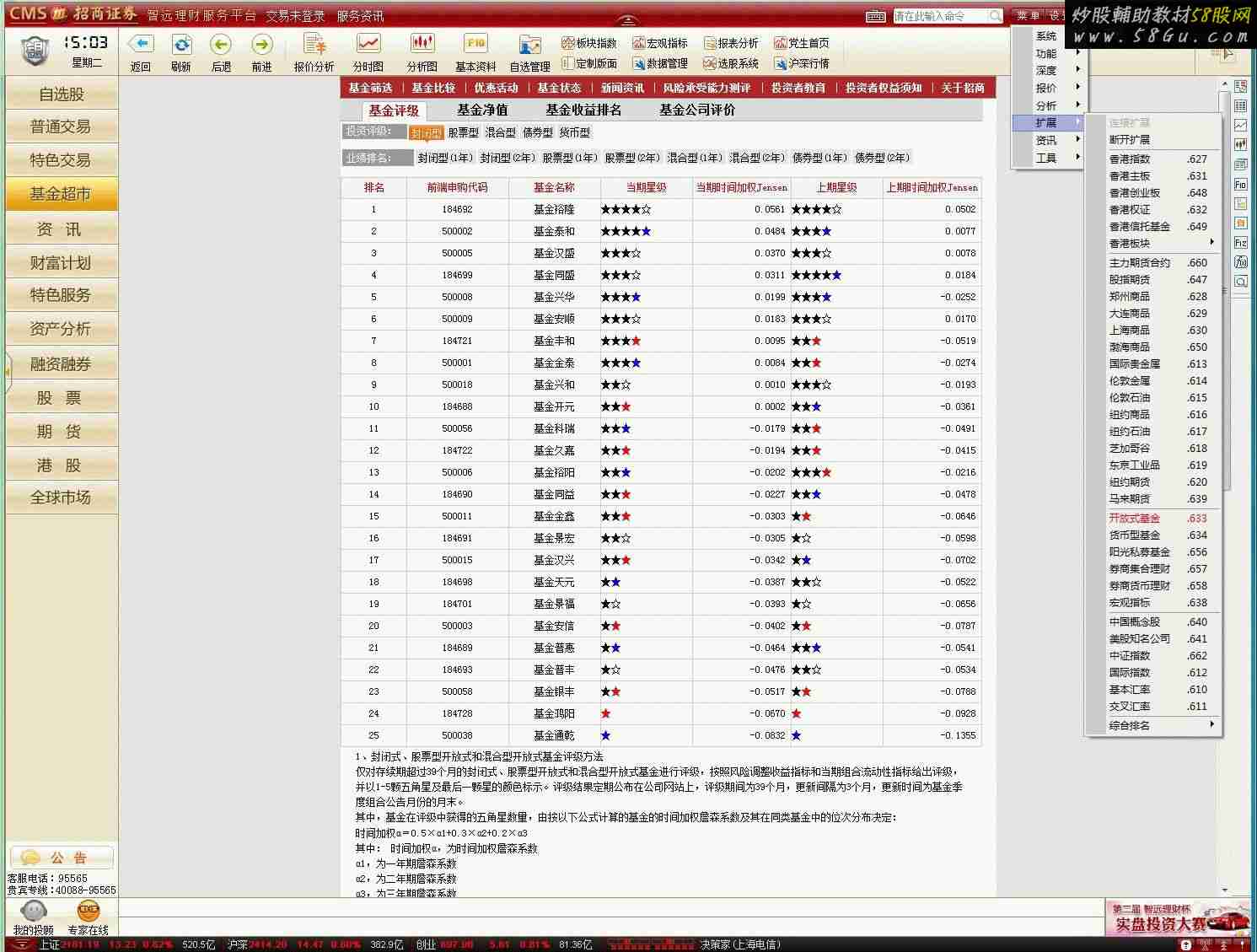Focus the command input field
1257x952 pixels.
click(x=940, y=16)
